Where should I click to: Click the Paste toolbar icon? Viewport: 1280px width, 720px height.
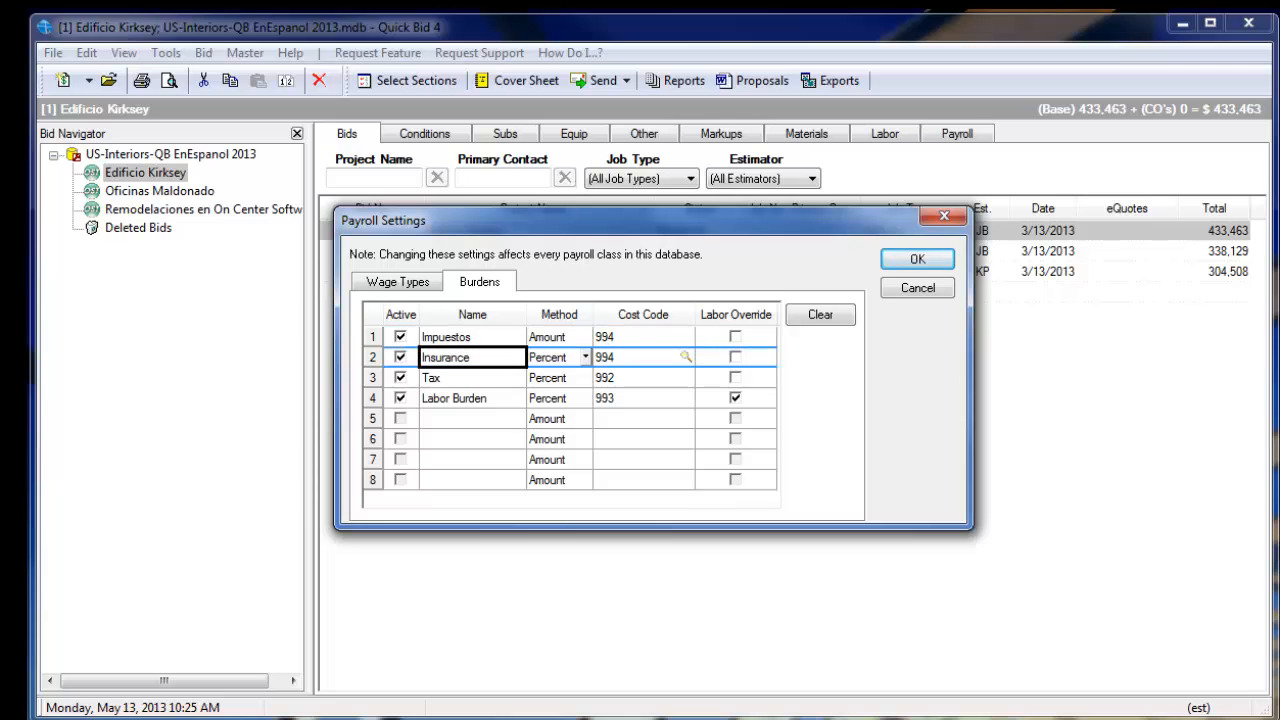[x=258, y=81]
